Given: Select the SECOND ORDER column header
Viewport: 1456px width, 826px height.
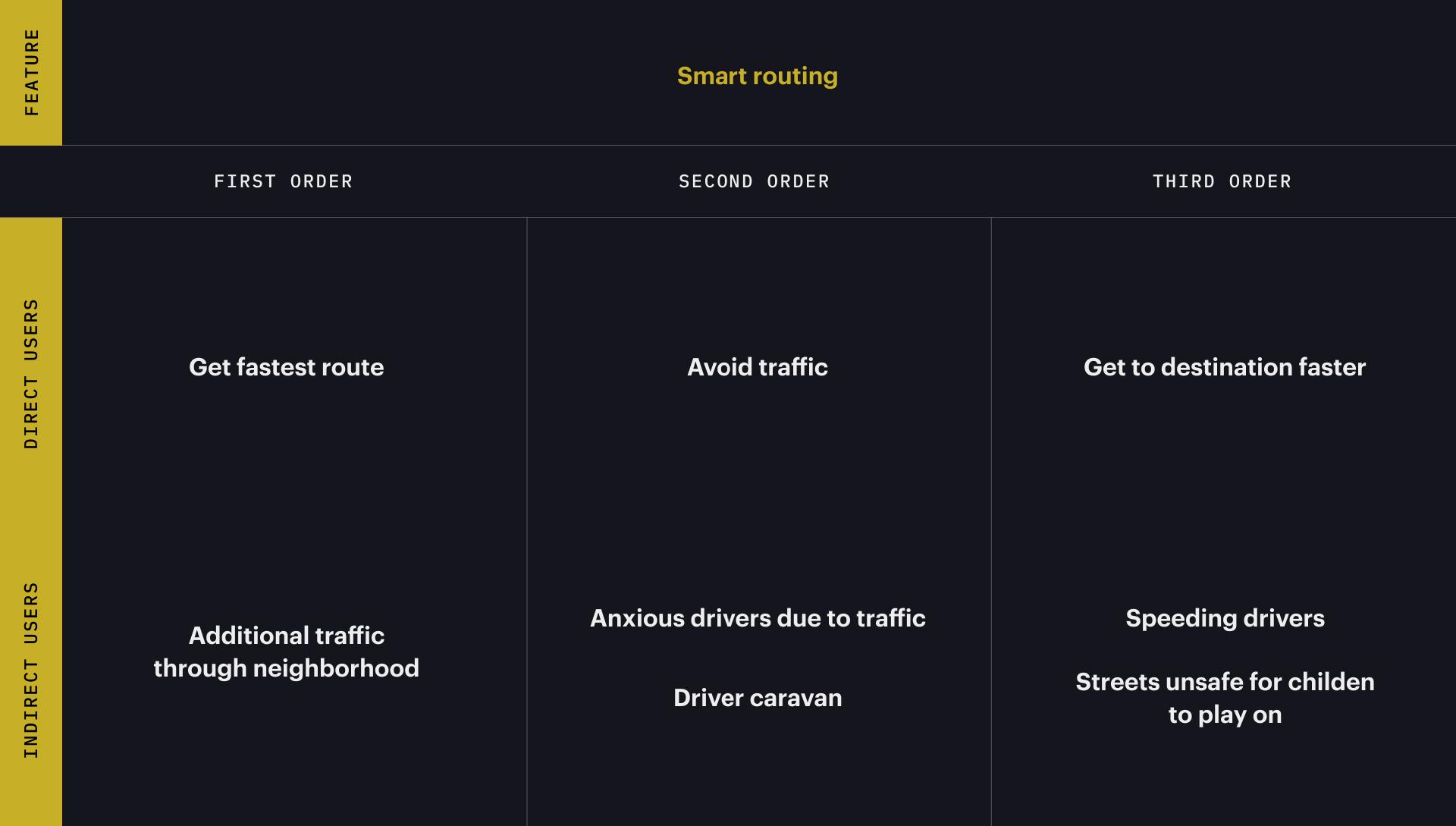Looking at the screenshot, I should click(x=754, y=181).
